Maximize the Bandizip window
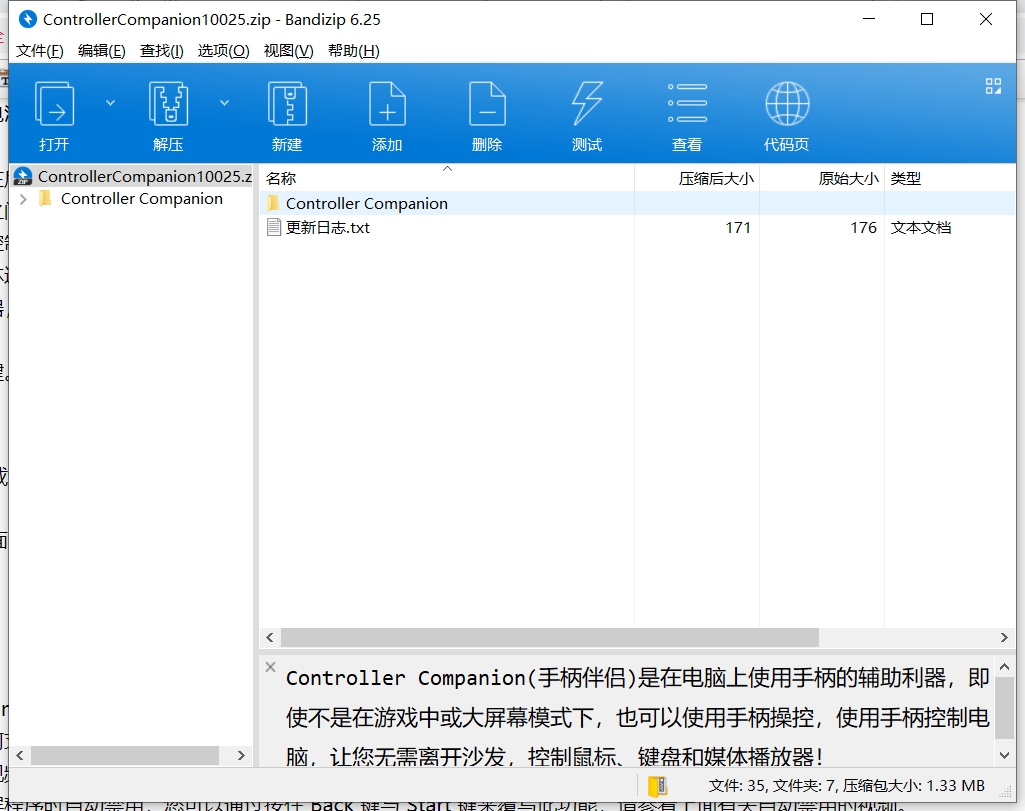 click(927, 19)
